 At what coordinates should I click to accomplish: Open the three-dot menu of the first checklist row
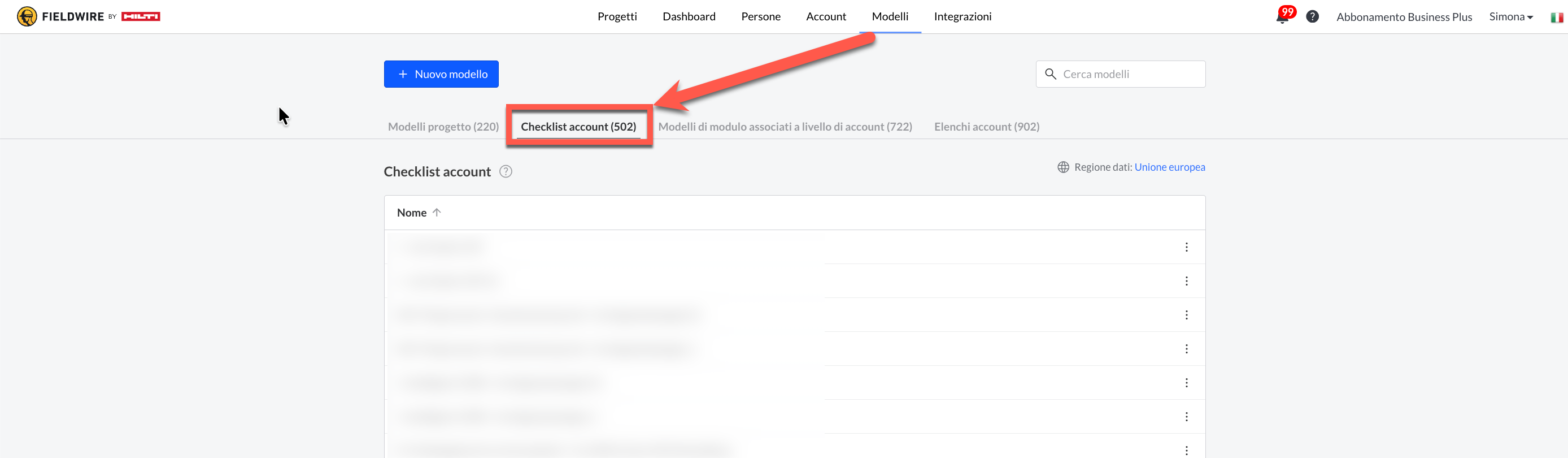[x=1186, y=247]
